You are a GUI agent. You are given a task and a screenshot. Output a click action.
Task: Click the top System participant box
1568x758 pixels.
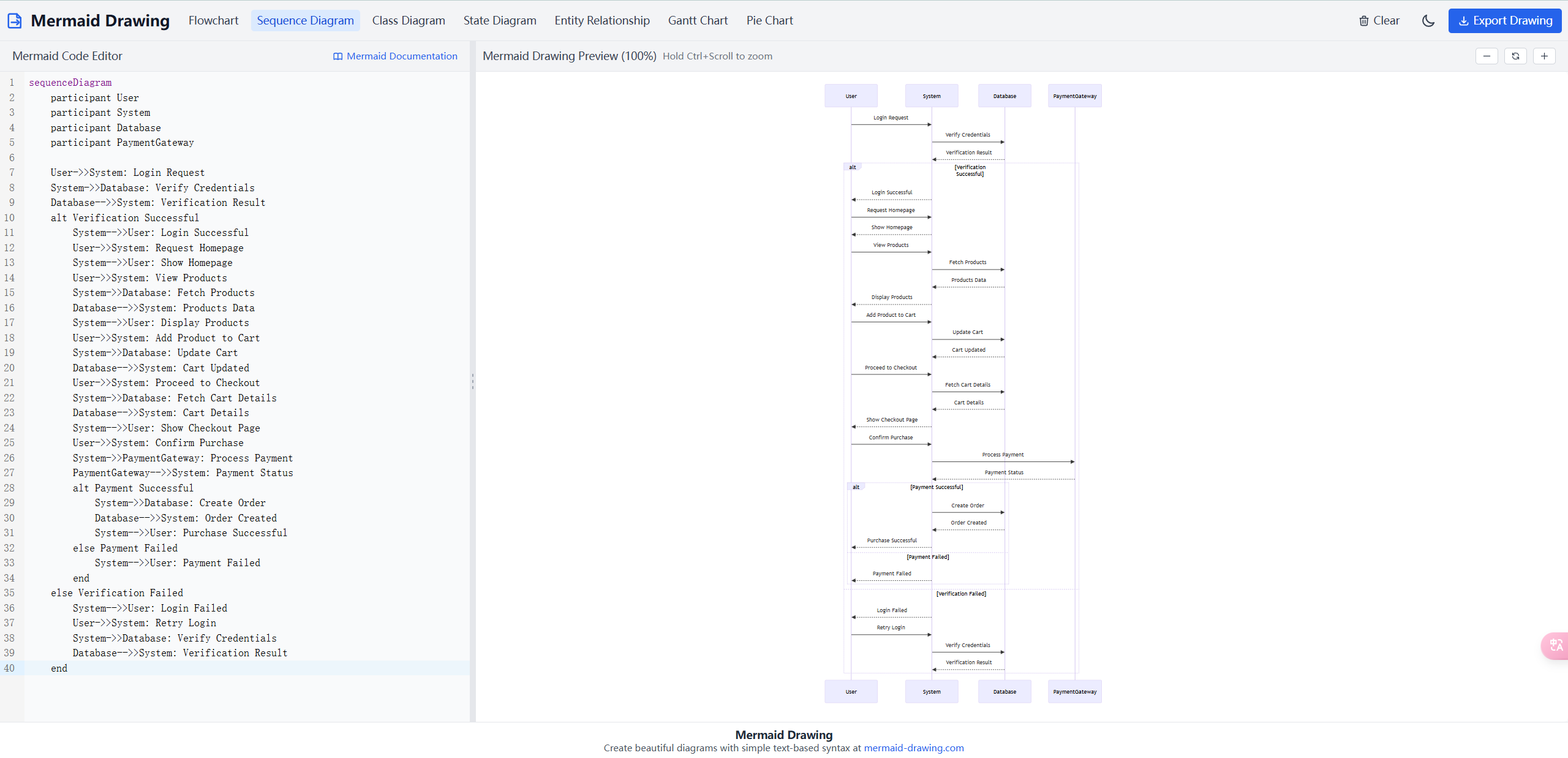coord(932,96)
